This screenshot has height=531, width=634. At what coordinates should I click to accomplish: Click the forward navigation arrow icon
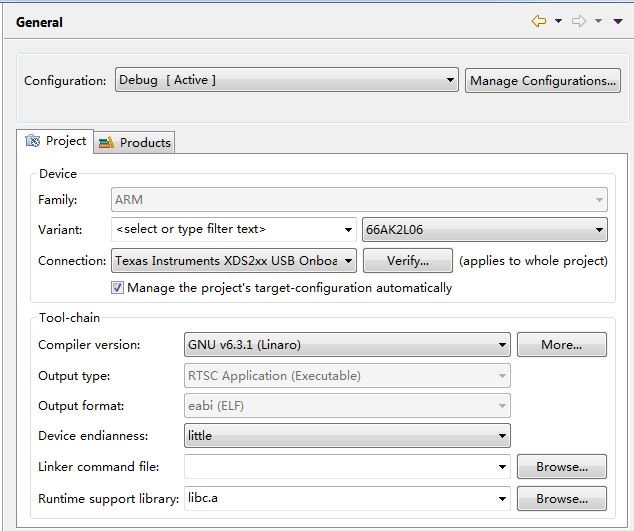click(x=579, y=21)
